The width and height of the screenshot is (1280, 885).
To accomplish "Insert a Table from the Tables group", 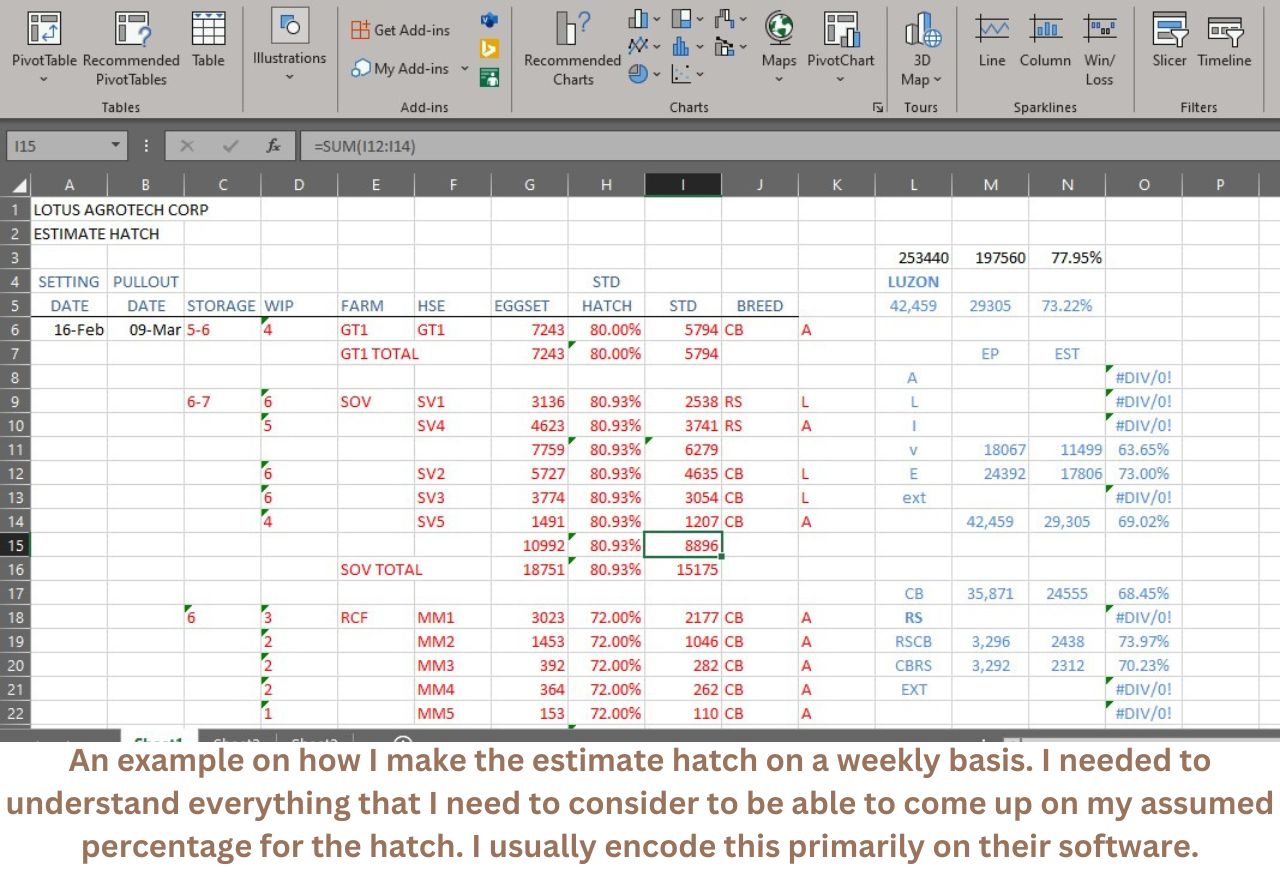I will tap(208, 40).
